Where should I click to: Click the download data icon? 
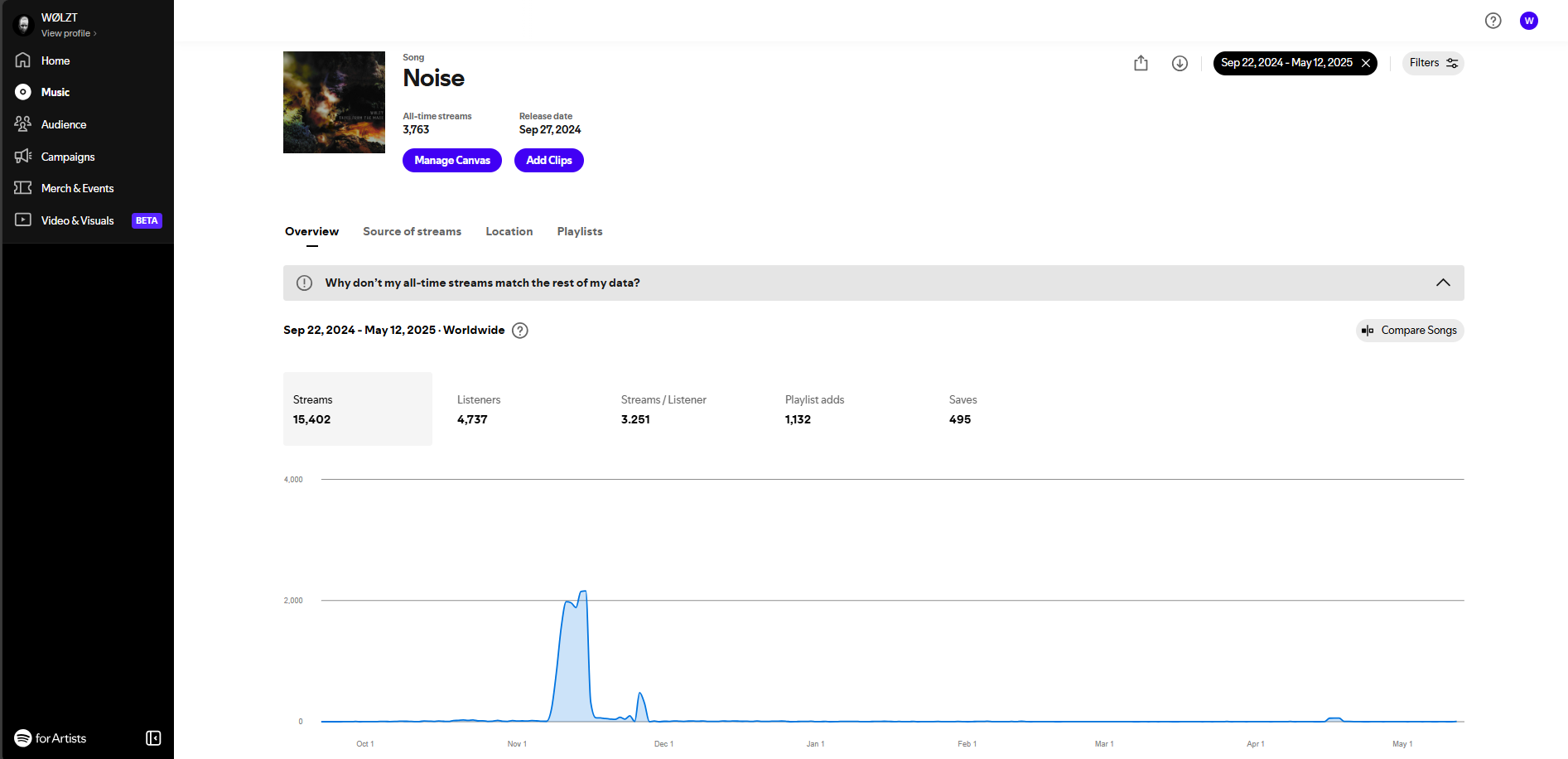click(1180, 63)
